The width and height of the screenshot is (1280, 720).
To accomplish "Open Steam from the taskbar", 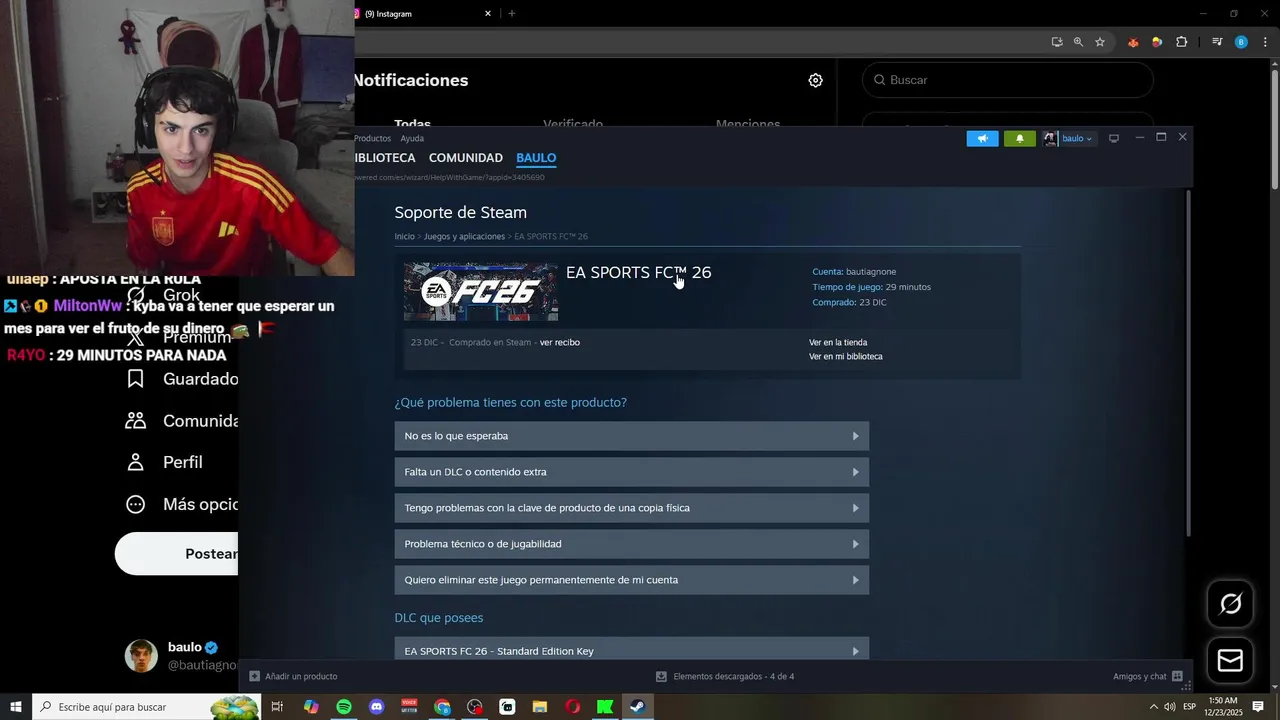I will (637, 707).
